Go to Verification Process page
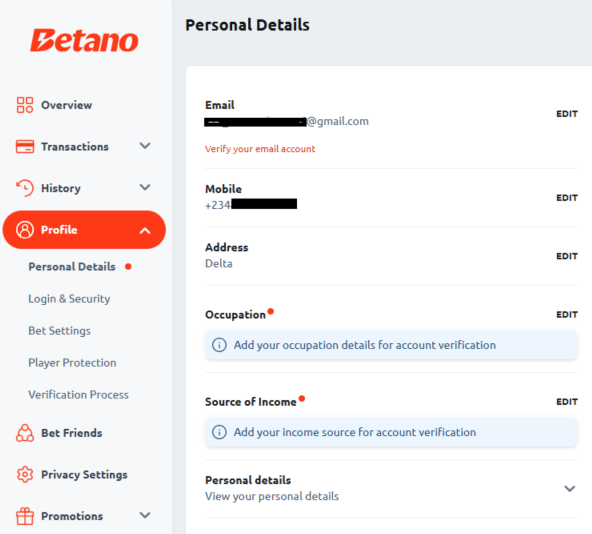592x534 pixels. [x=79, y=395]
